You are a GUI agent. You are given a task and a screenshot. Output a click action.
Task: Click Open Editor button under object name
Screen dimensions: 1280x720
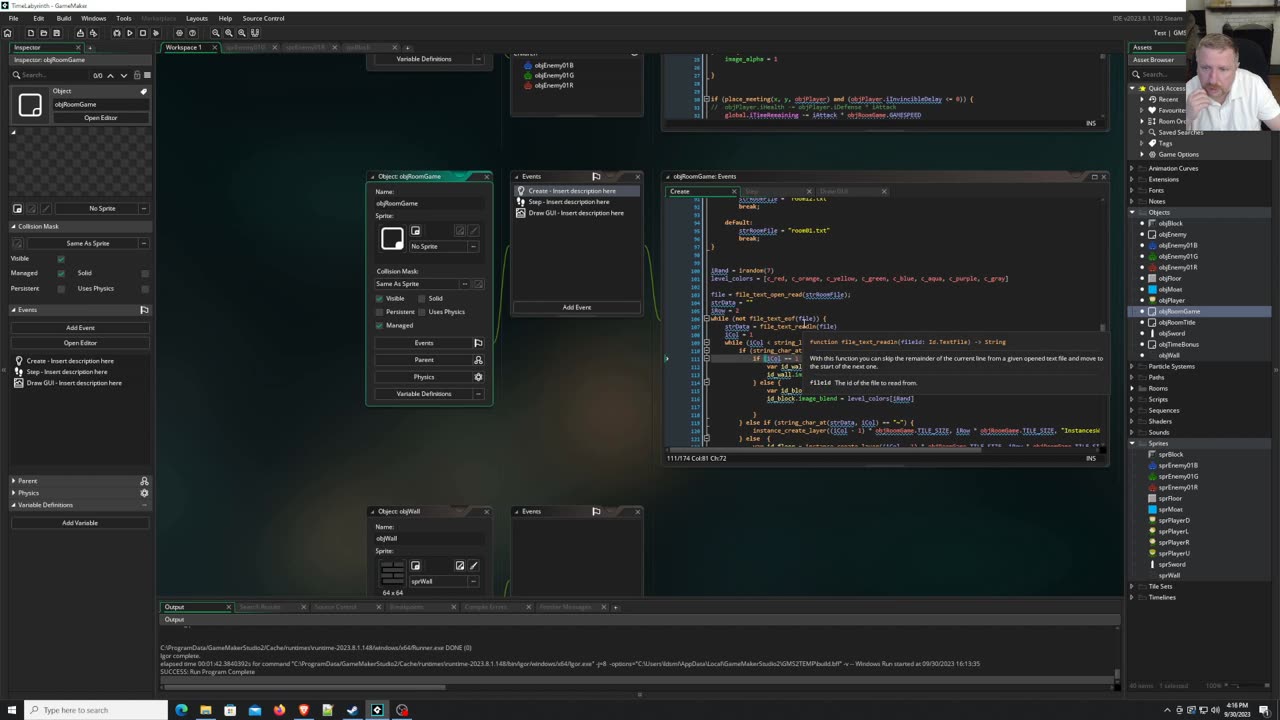[100, 118]
